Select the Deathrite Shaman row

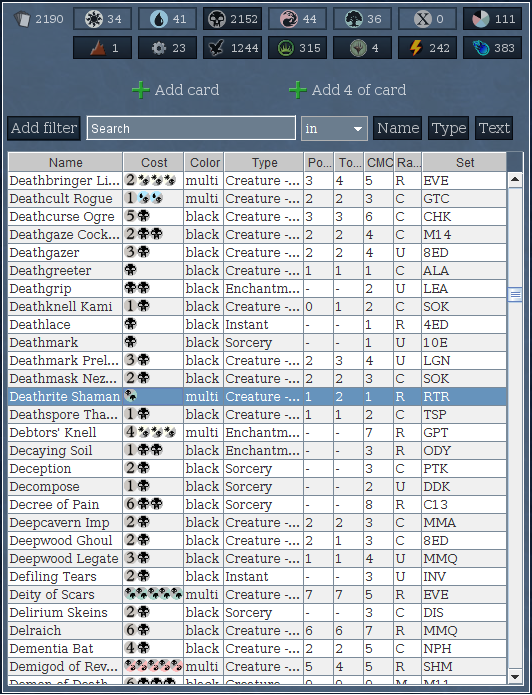pyautogui.click(x=257, y=396)
